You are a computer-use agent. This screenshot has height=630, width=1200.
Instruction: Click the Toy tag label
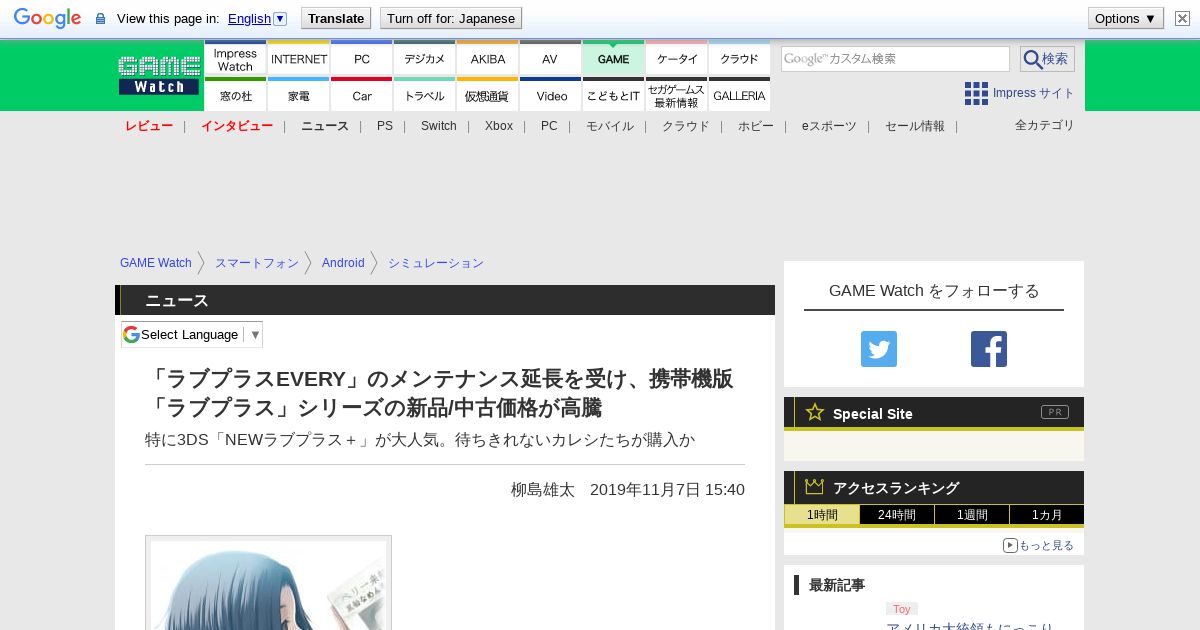click(x=902, y=609)
